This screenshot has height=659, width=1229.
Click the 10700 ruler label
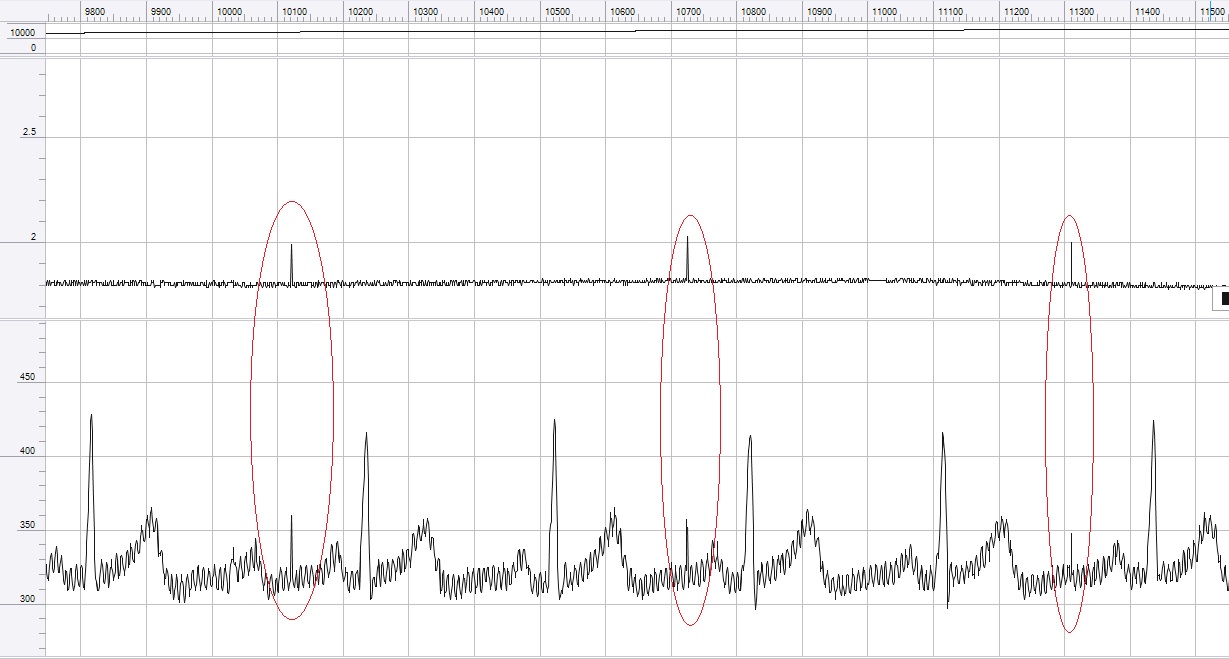688,11
